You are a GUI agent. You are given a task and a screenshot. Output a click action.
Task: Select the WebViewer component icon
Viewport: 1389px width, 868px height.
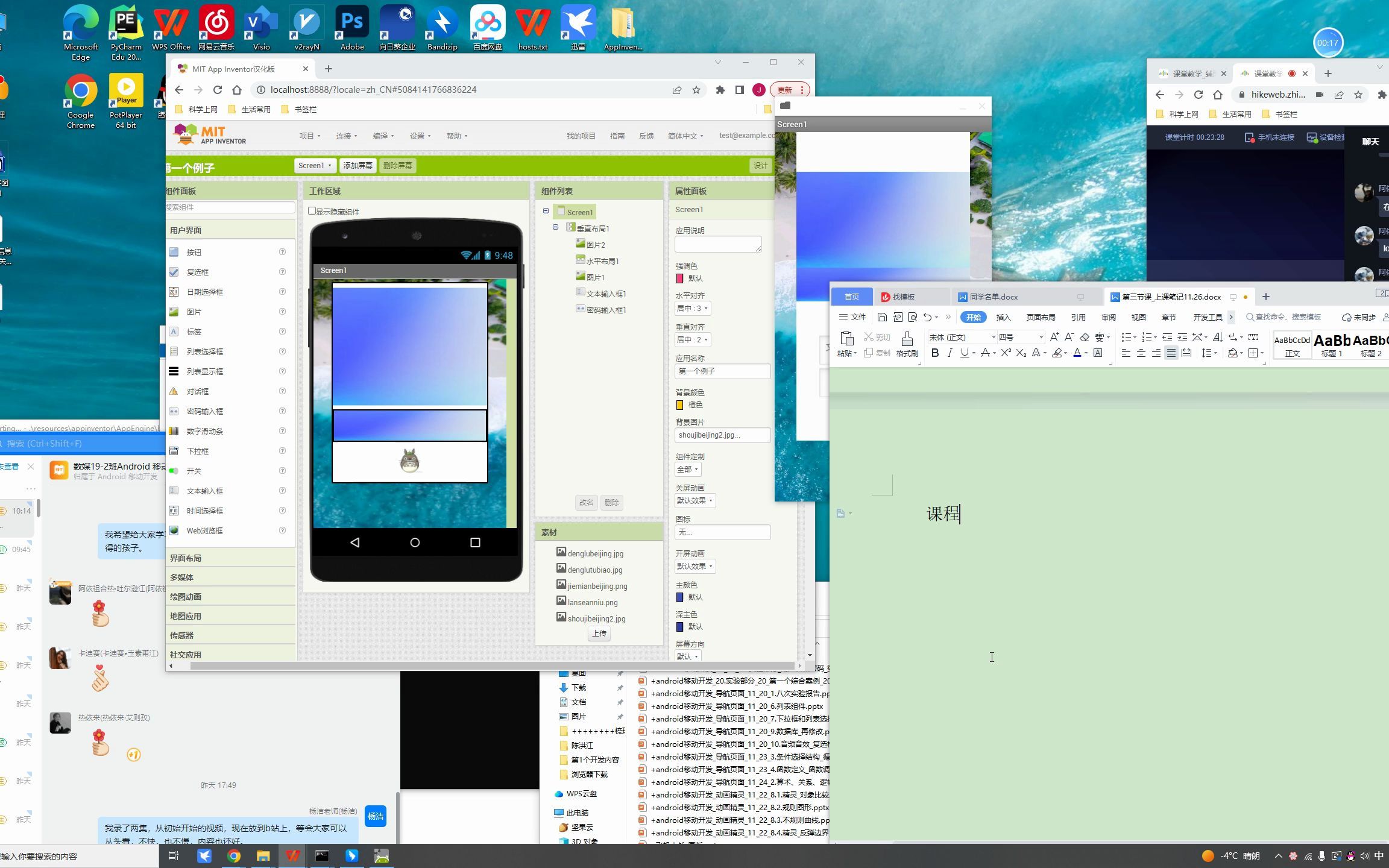click(176, 530)
